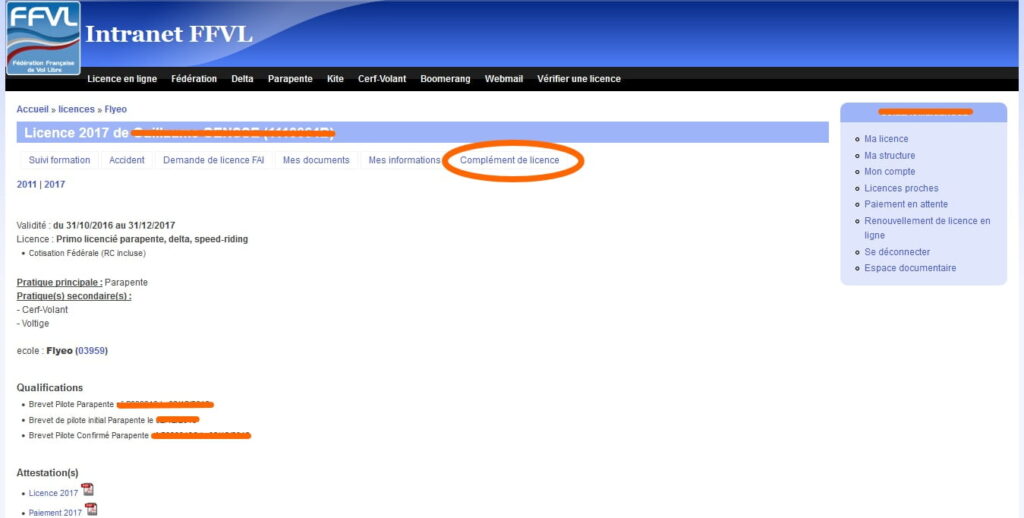Click Licence en ligne in top menu
1024x518 pixels.
(122, 79)
